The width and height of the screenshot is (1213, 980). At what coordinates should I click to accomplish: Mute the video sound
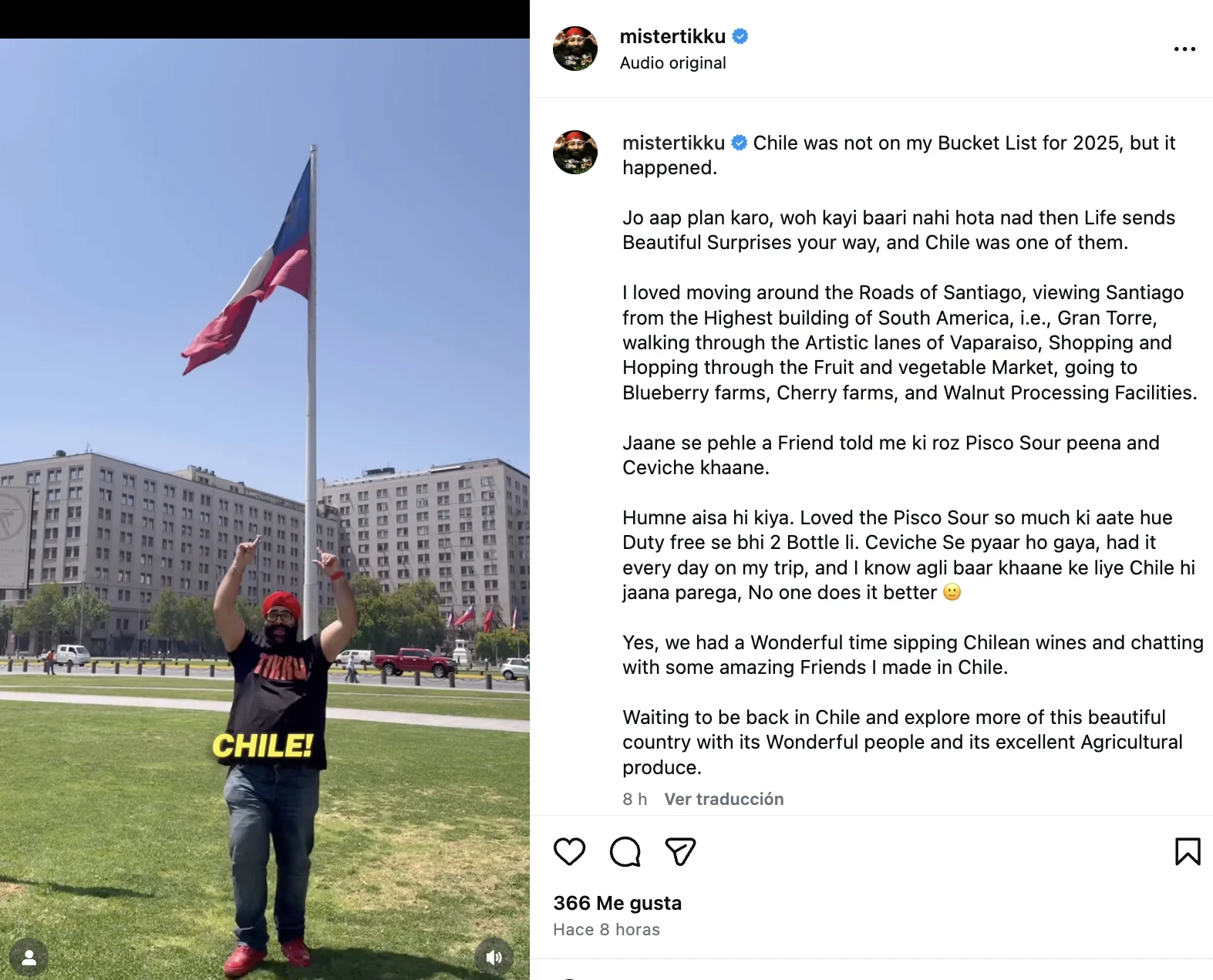(x=494, y=958)
